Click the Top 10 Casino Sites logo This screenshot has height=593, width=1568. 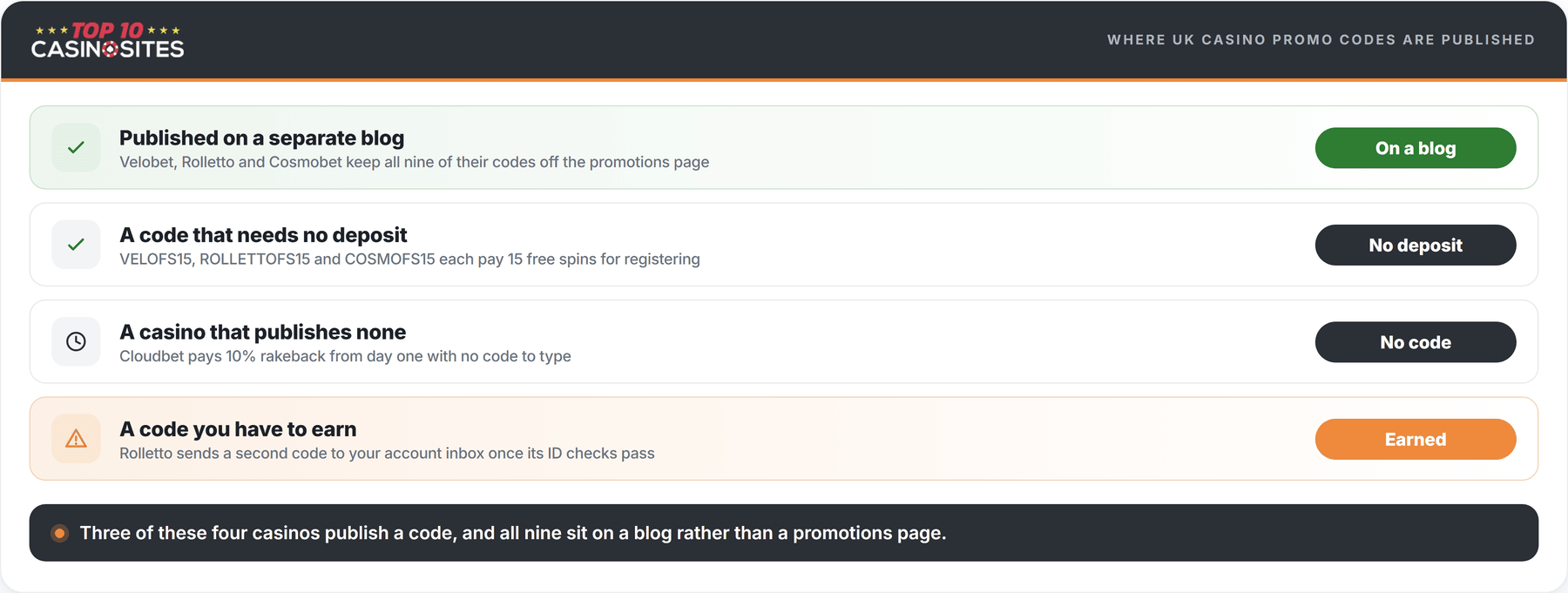pos(108,40)
